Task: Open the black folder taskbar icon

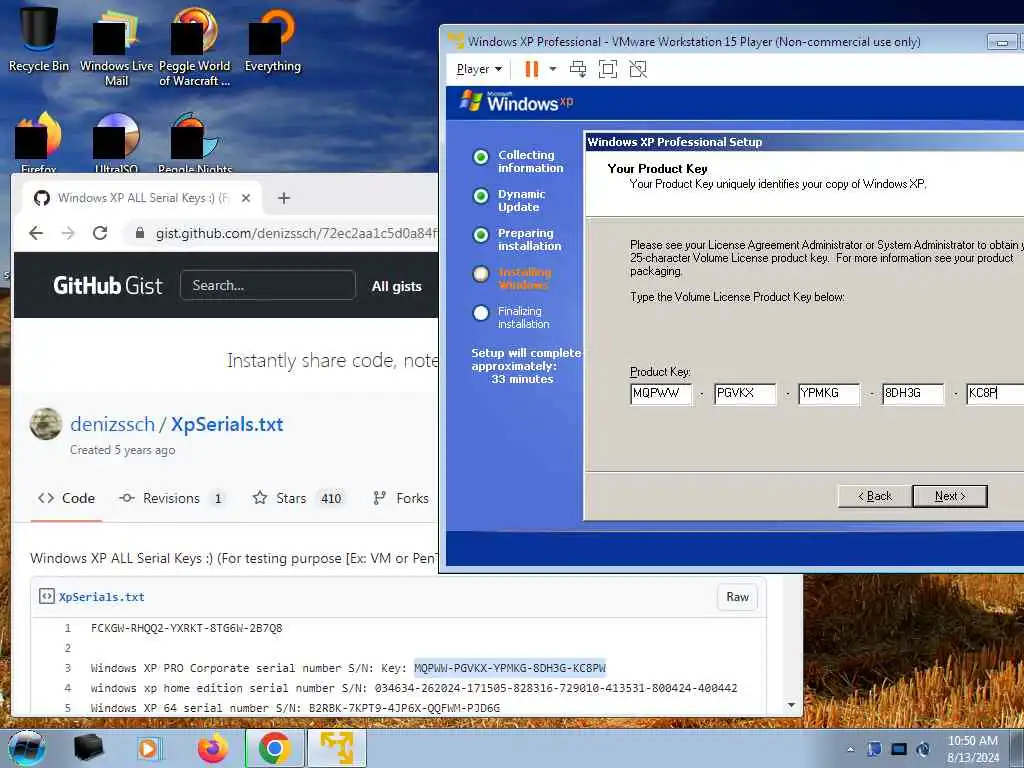Action: (x=89, y=748)
